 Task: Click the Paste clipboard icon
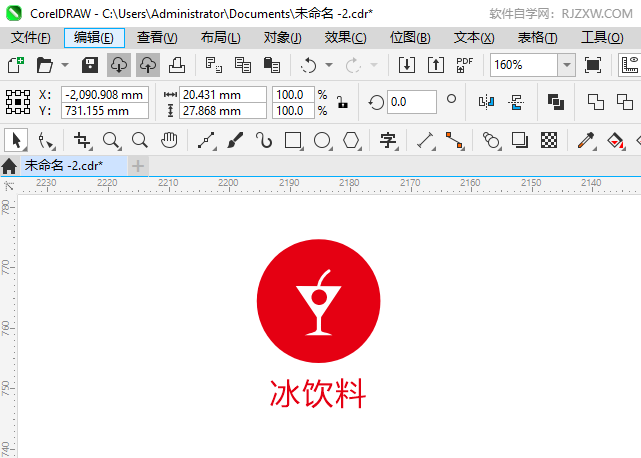272,65
